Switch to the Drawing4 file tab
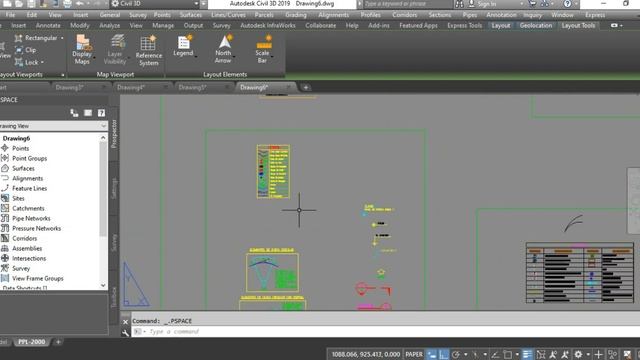Screen dimensions: 640x360 [x=131, y=87]
